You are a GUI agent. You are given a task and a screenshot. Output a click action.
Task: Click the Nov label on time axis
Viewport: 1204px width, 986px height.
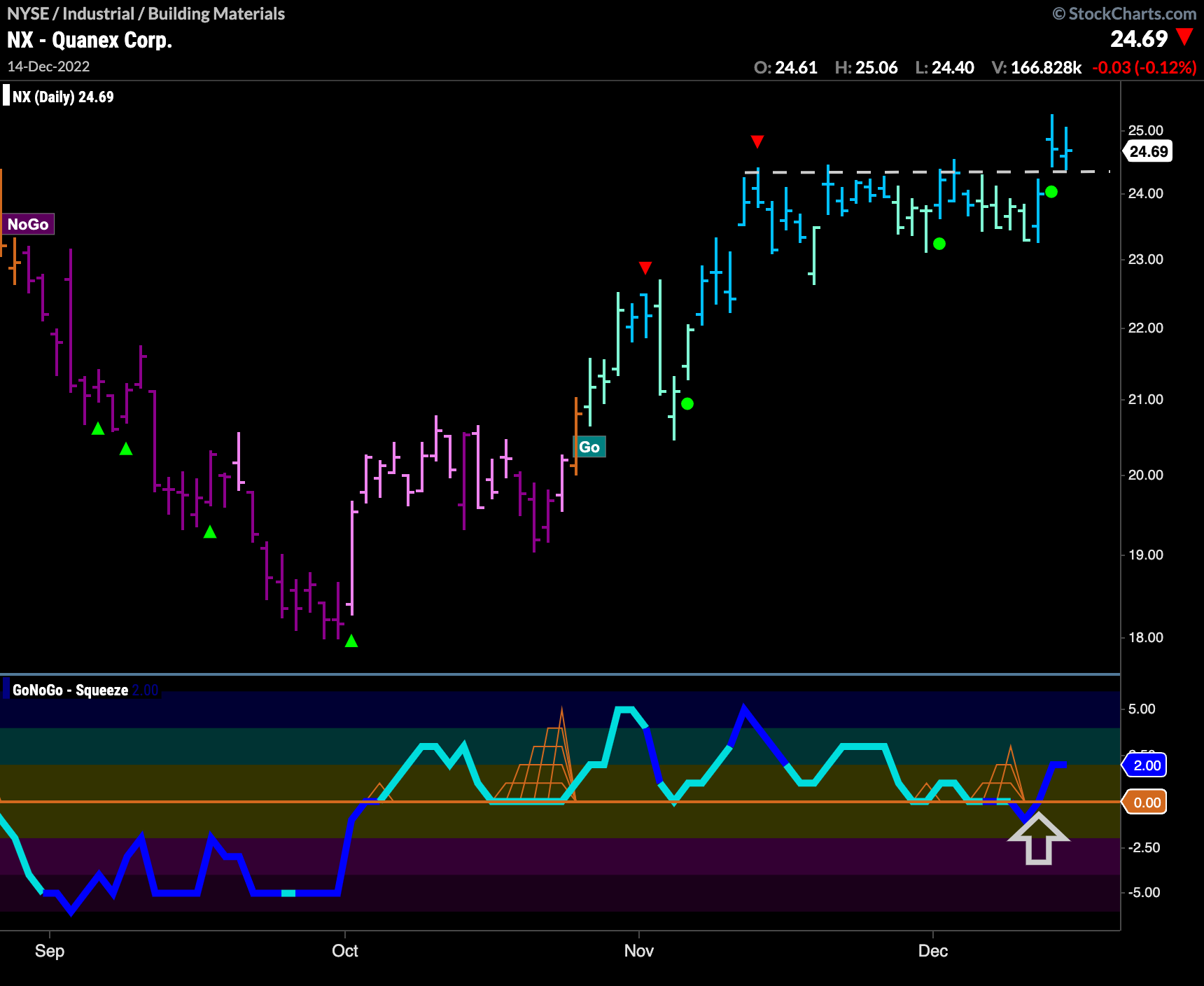(x=639, y=951)
